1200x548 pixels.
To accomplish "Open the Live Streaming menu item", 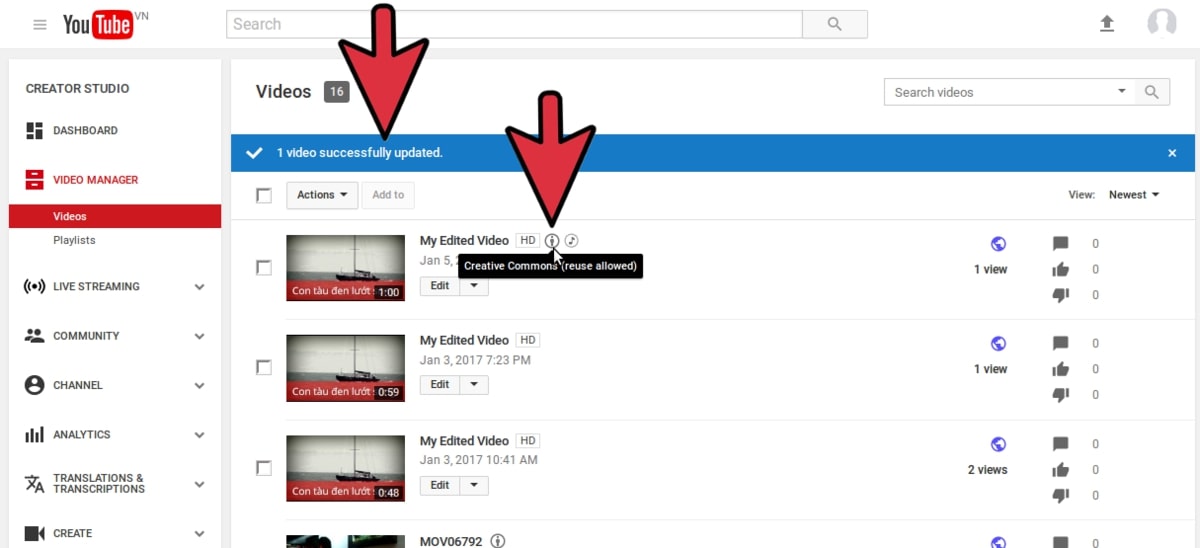I will [96, 286].
